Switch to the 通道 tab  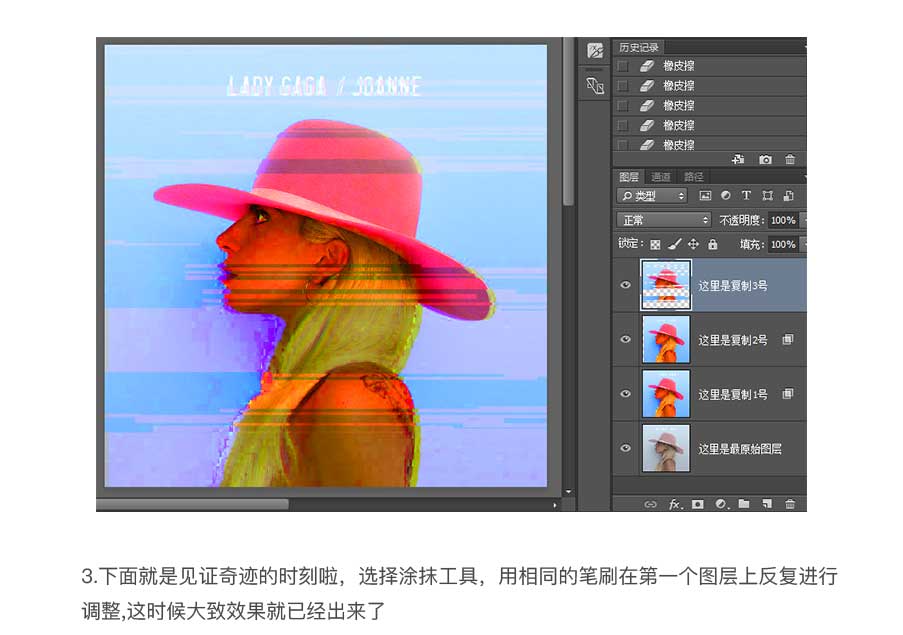tap(661, 177)
